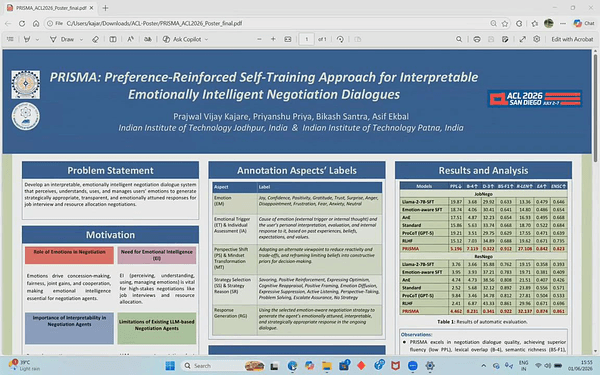
Task: Activate the Draw tool
Action: [x=62, y=39]
